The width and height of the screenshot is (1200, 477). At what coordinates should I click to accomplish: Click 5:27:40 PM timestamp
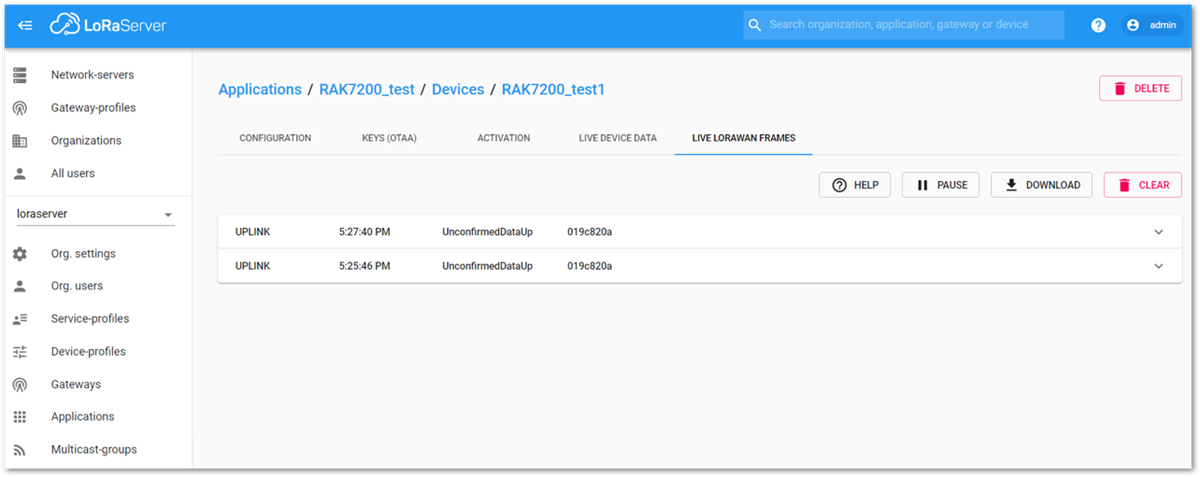365,232
